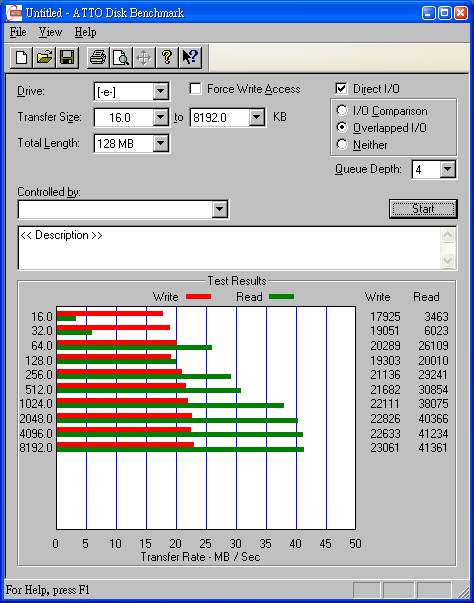
Task: Enable the Force Write Access checkbox
Action: coord(195,89)
